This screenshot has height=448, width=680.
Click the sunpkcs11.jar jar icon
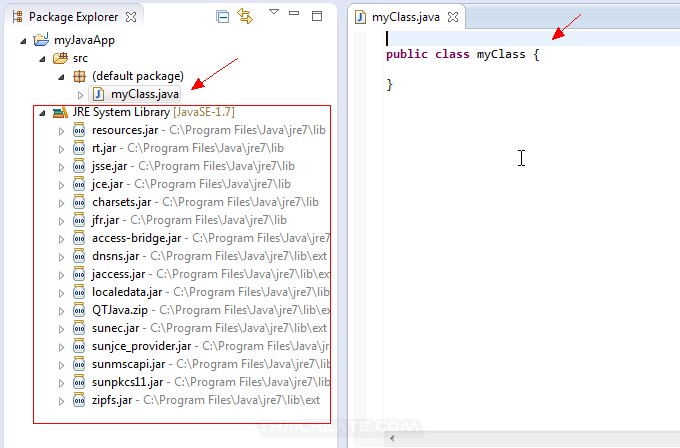(79, 382)
